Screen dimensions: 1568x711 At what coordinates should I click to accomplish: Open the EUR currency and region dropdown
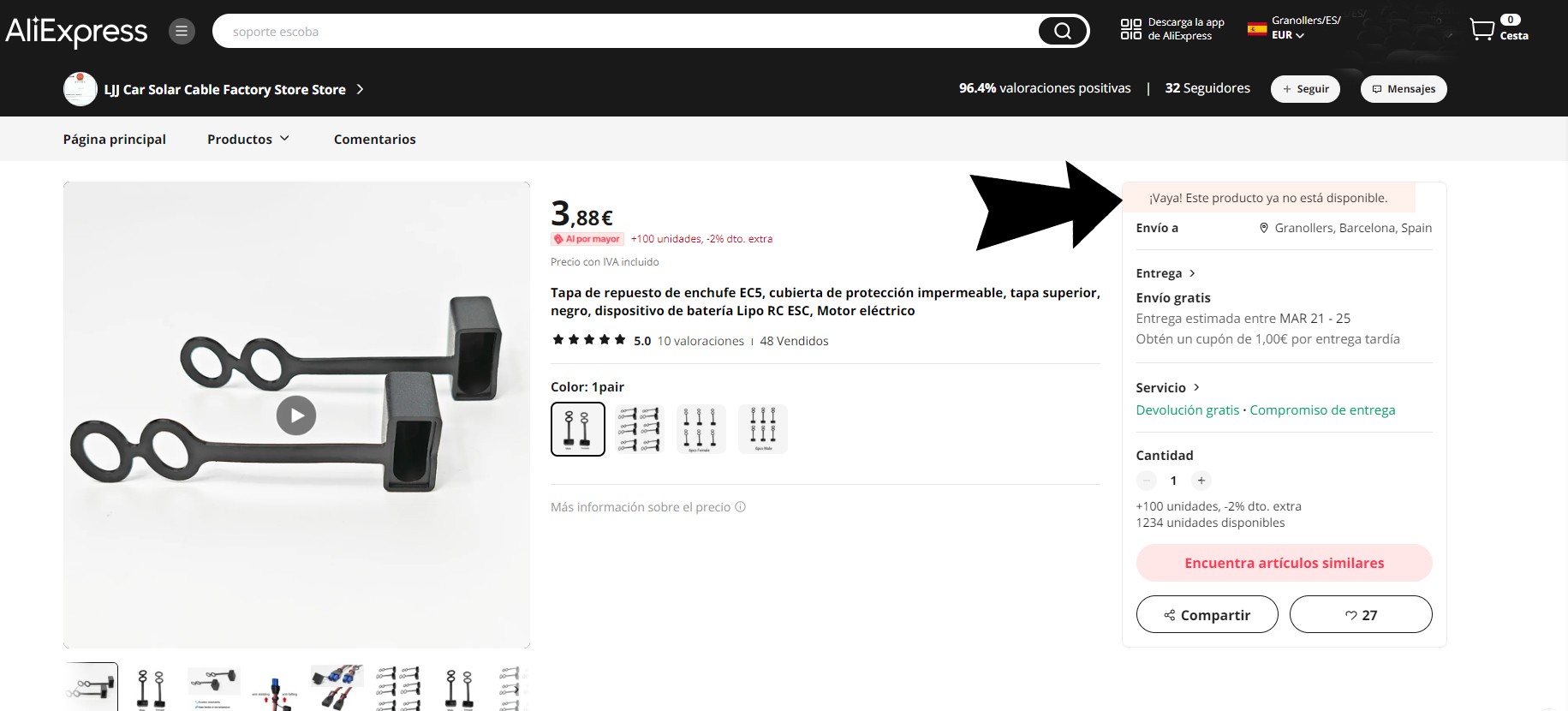(1287, 35)
